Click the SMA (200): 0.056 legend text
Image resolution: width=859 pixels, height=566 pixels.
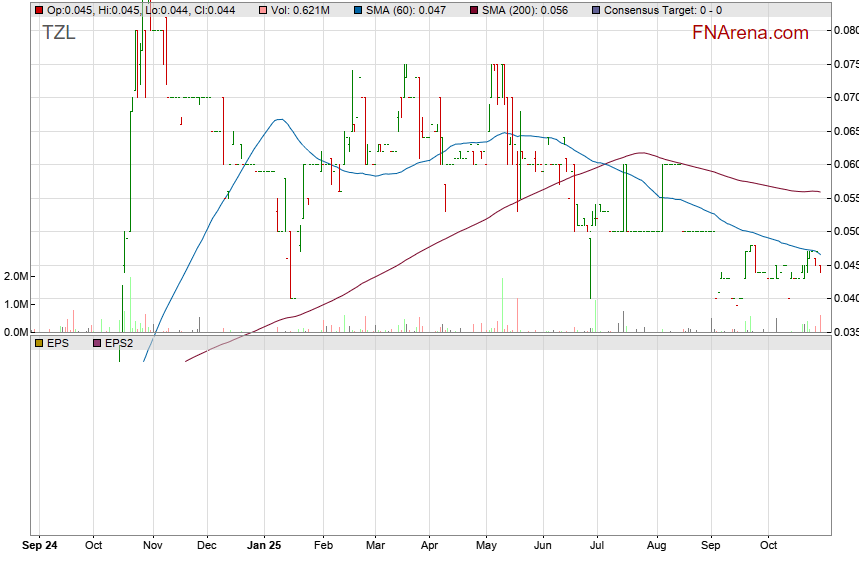(524, 10)
